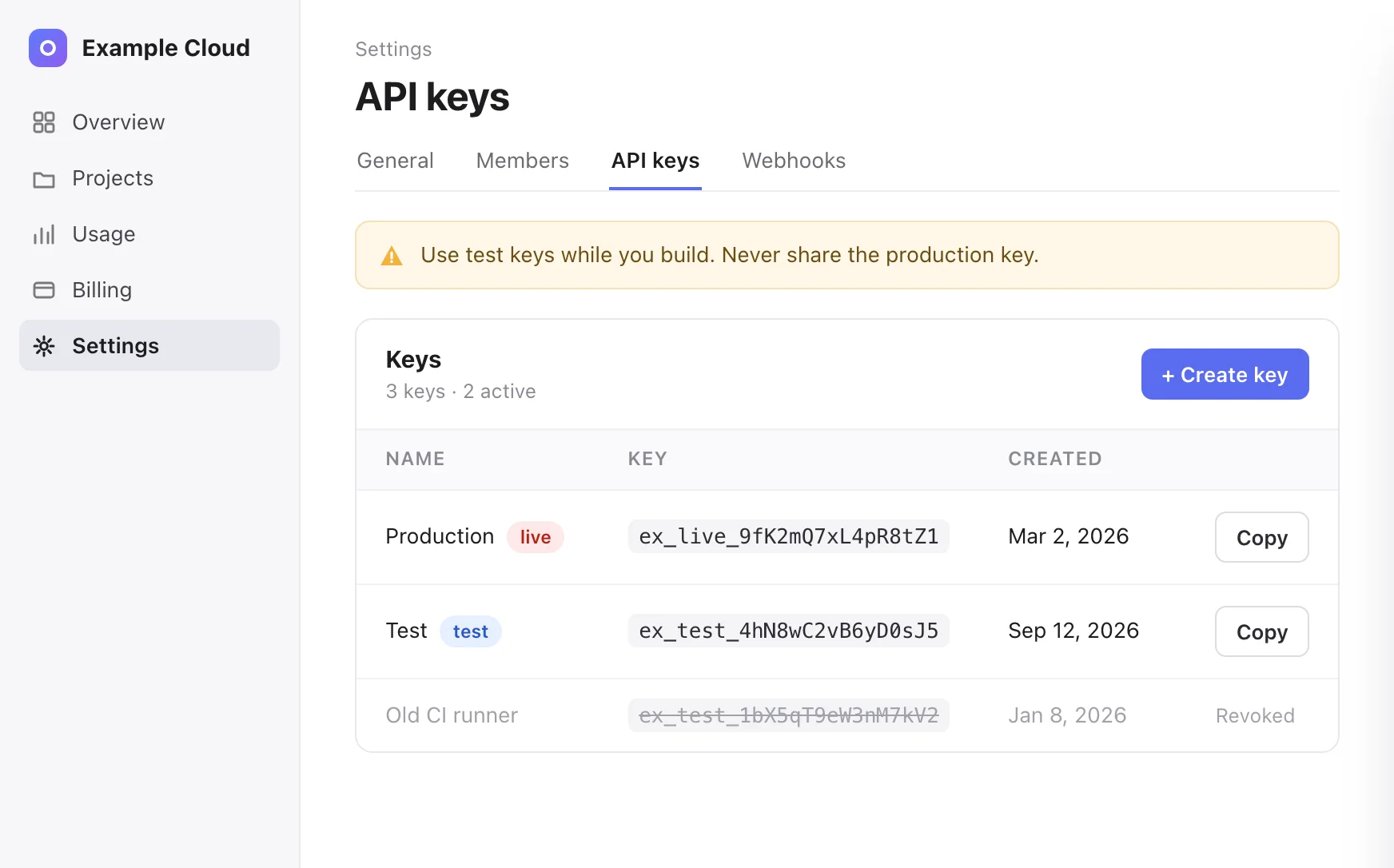The height and width of the screenshot is (868, 1394).
Task: Click the Example Cloud logo icon
Action: 48,48
